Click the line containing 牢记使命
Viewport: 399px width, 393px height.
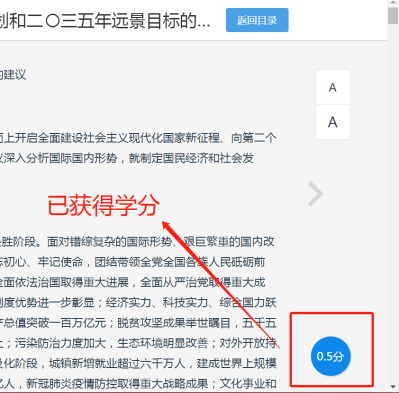[133, 262]
